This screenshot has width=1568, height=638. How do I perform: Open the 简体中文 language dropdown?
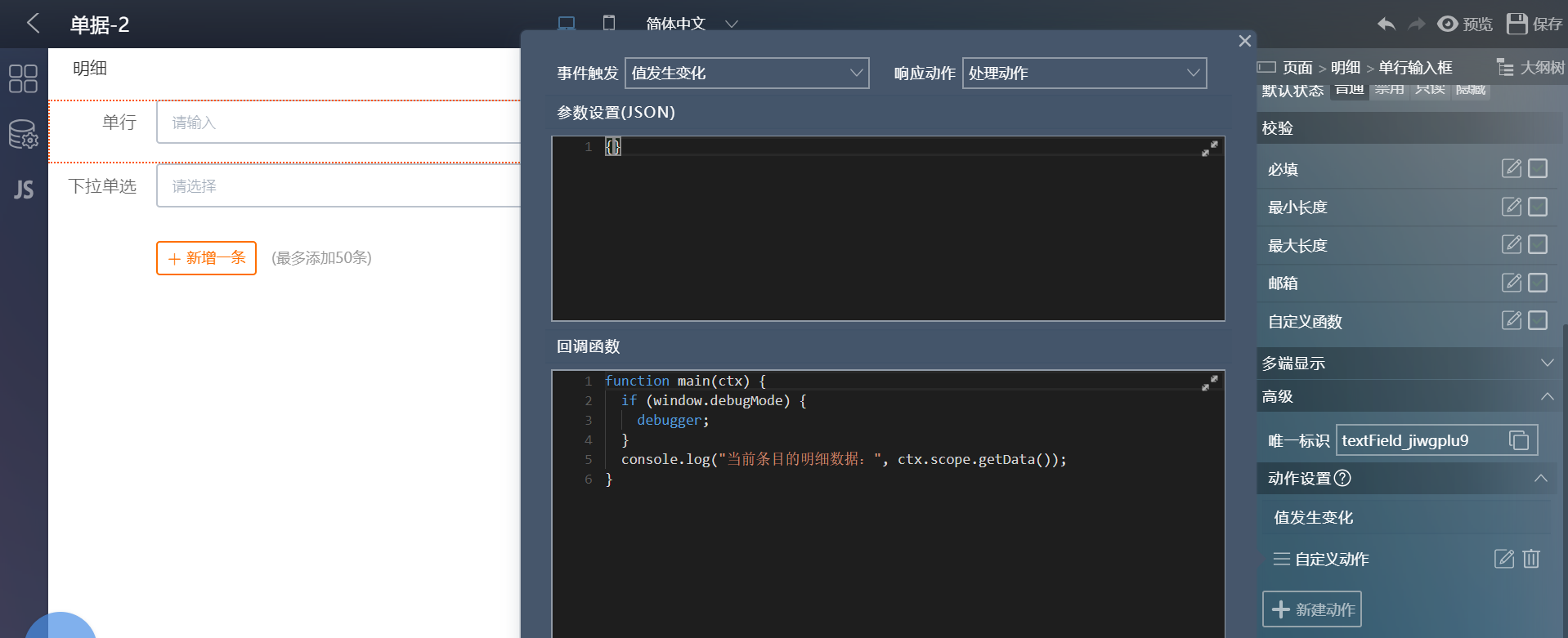(692, 24)
